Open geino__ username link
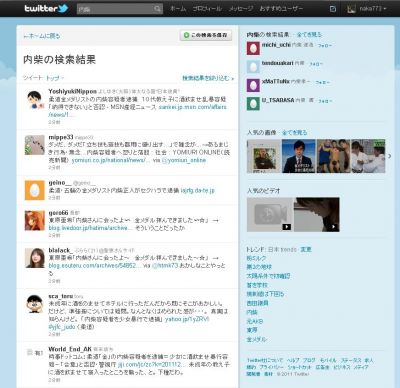The width and height of the screenshot is (400, 388). click(60, 183)
